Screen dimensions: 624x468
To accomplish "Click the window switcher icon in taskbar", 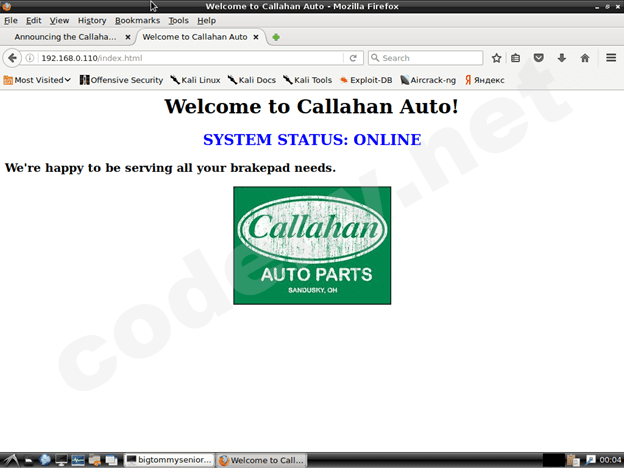I will (111, 460).
